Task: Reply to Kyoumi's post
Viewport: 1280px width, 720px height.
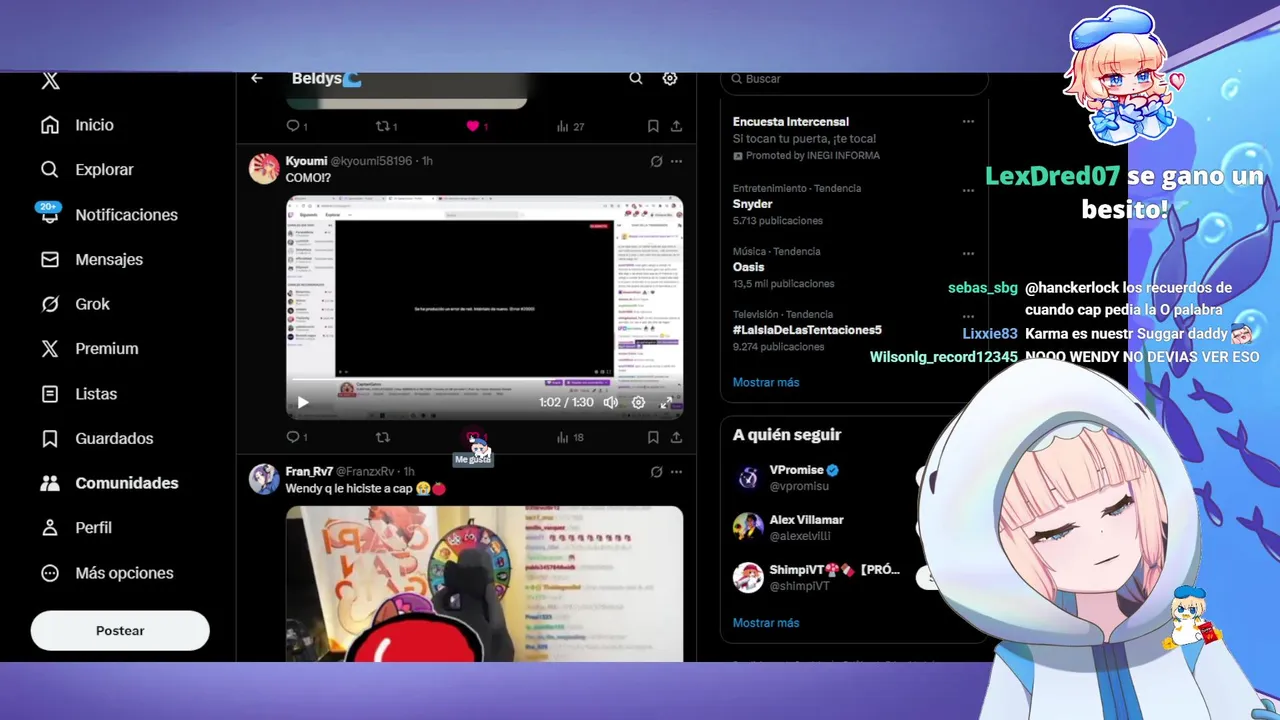Action: [x=297, y=437]
